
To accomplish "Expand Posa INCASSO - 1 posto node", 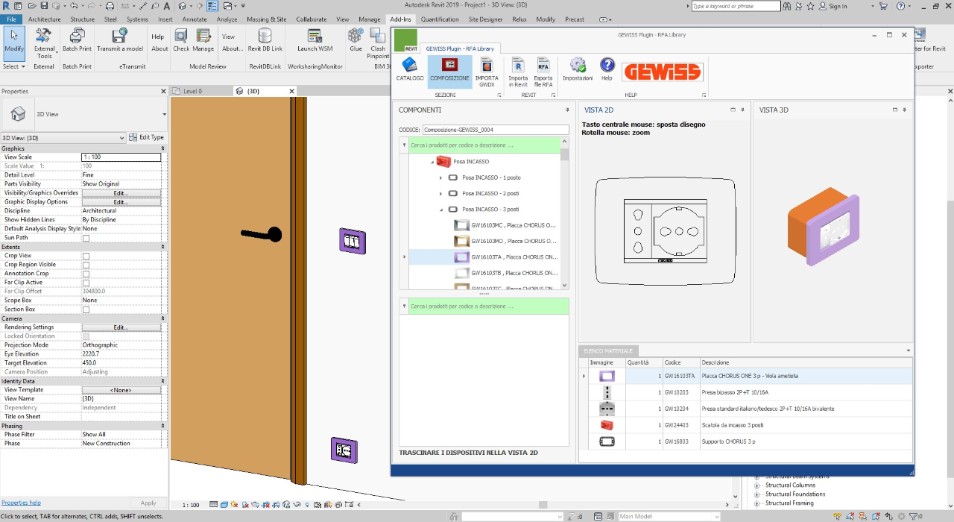I will (x=440, y=178).
